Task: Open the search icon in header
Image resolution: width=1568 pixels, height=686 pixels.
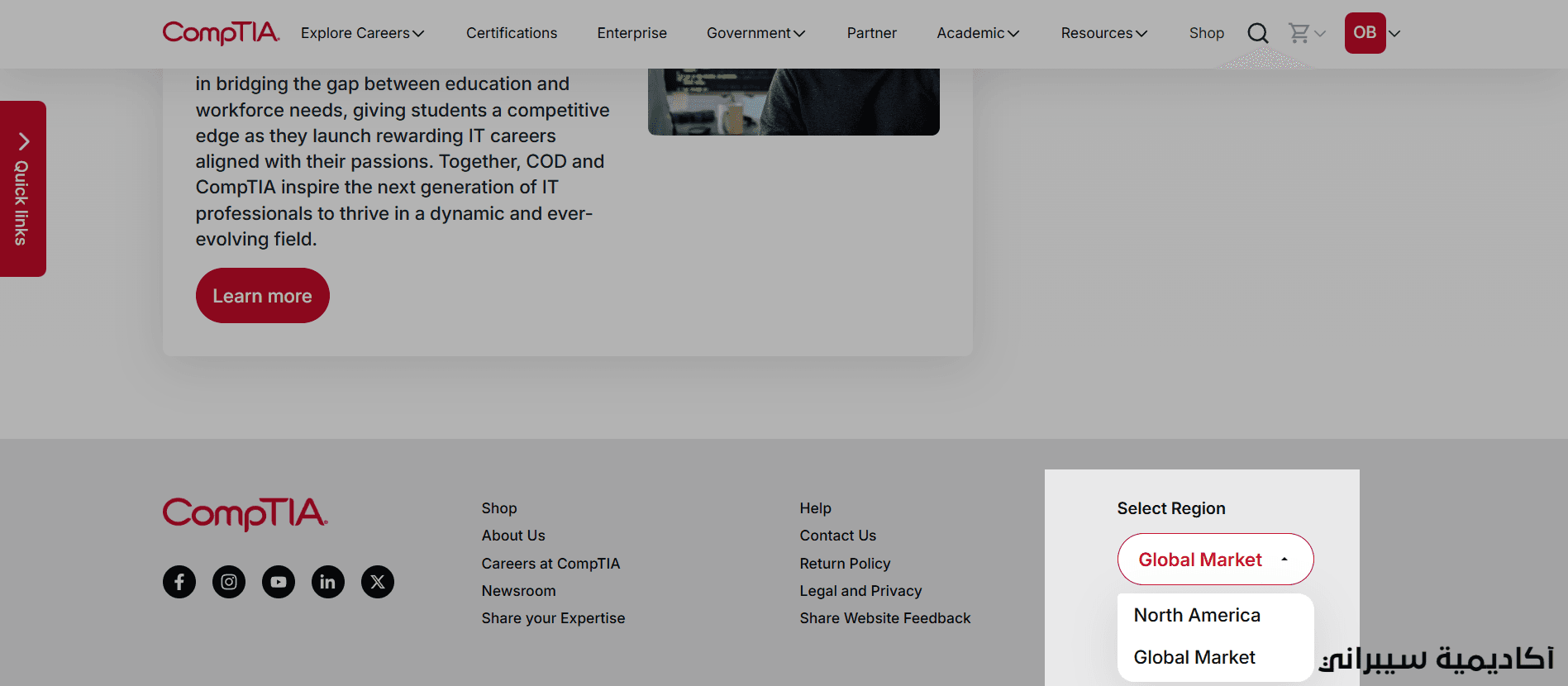Action: pos(1257,33)
